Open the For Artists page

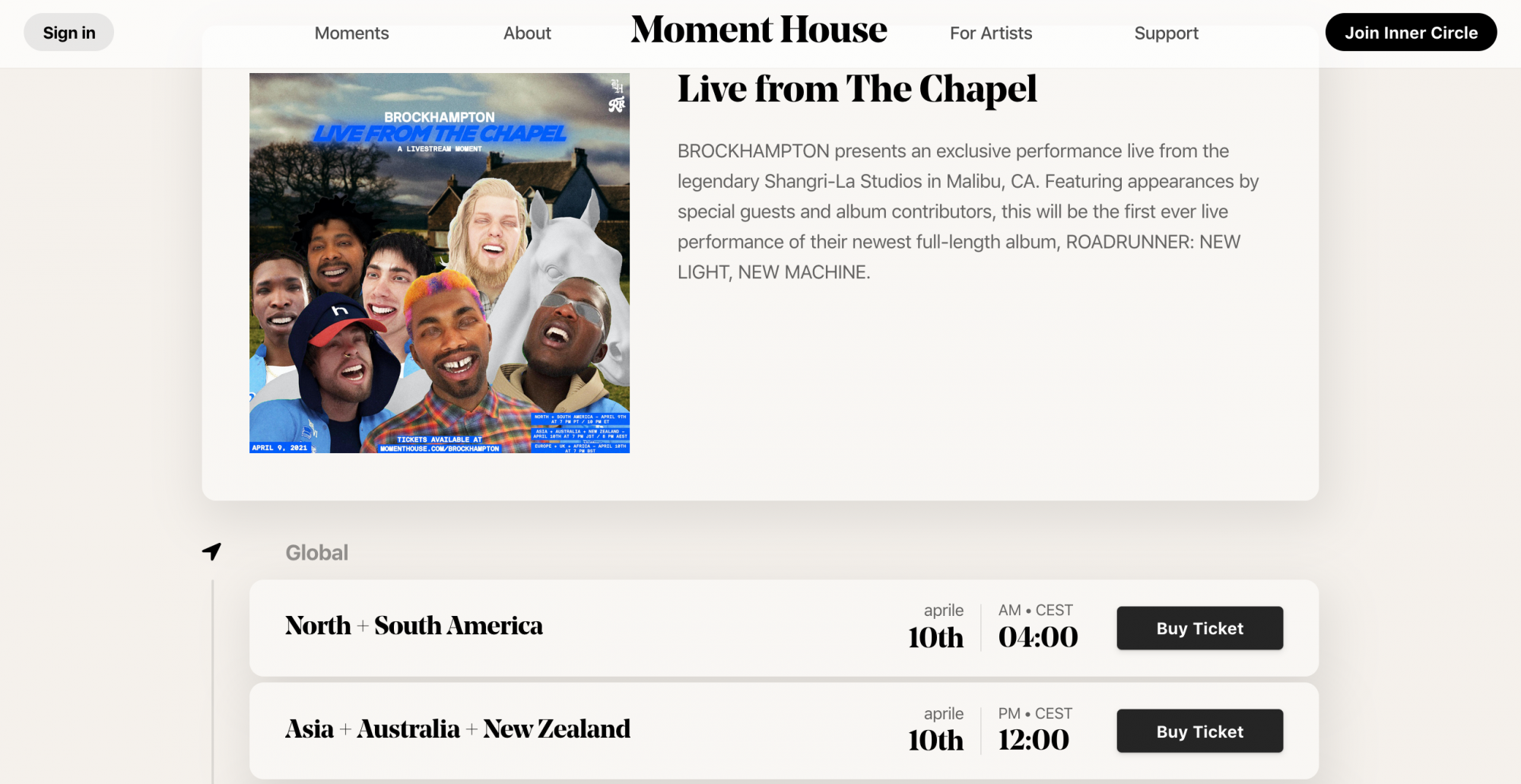tap(990, 33)
